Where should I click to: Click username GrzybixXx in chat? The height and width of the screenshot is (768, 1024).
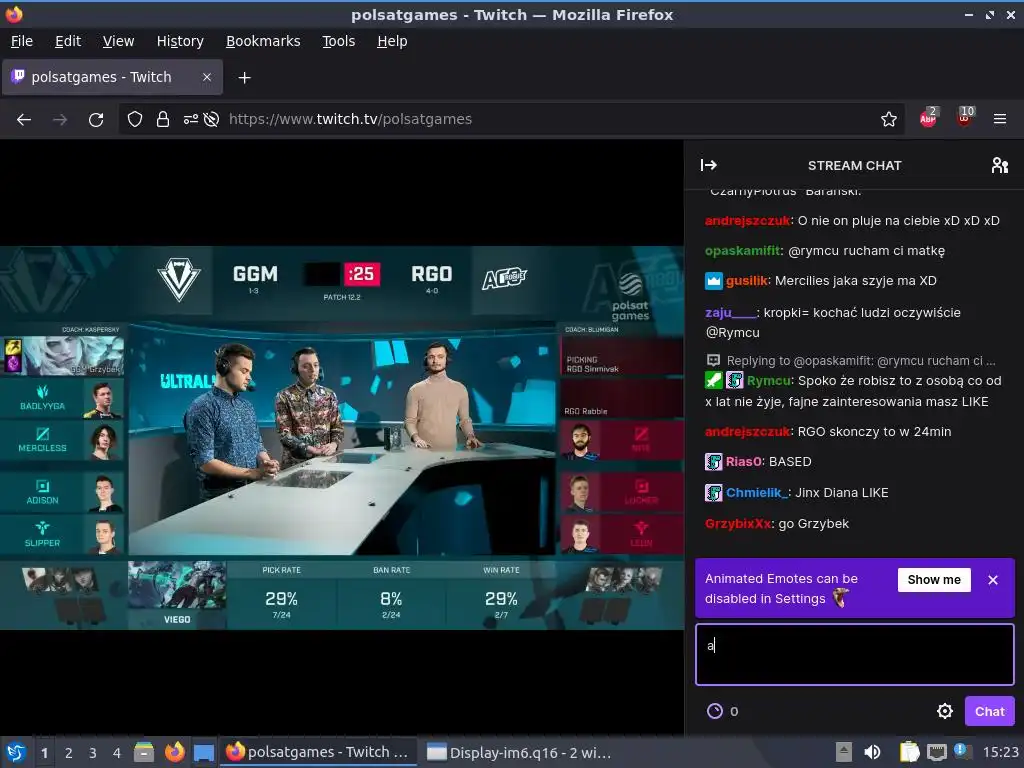[737, 524]
